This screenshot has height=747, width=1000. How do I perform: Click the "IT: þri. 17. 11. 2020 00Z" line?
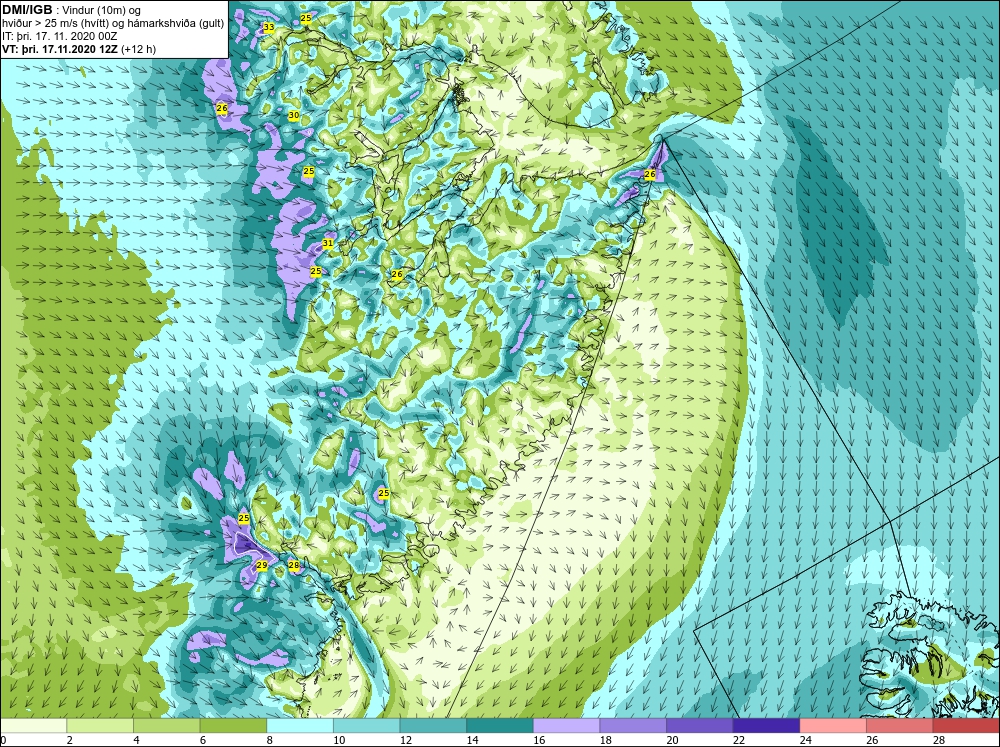60,36
